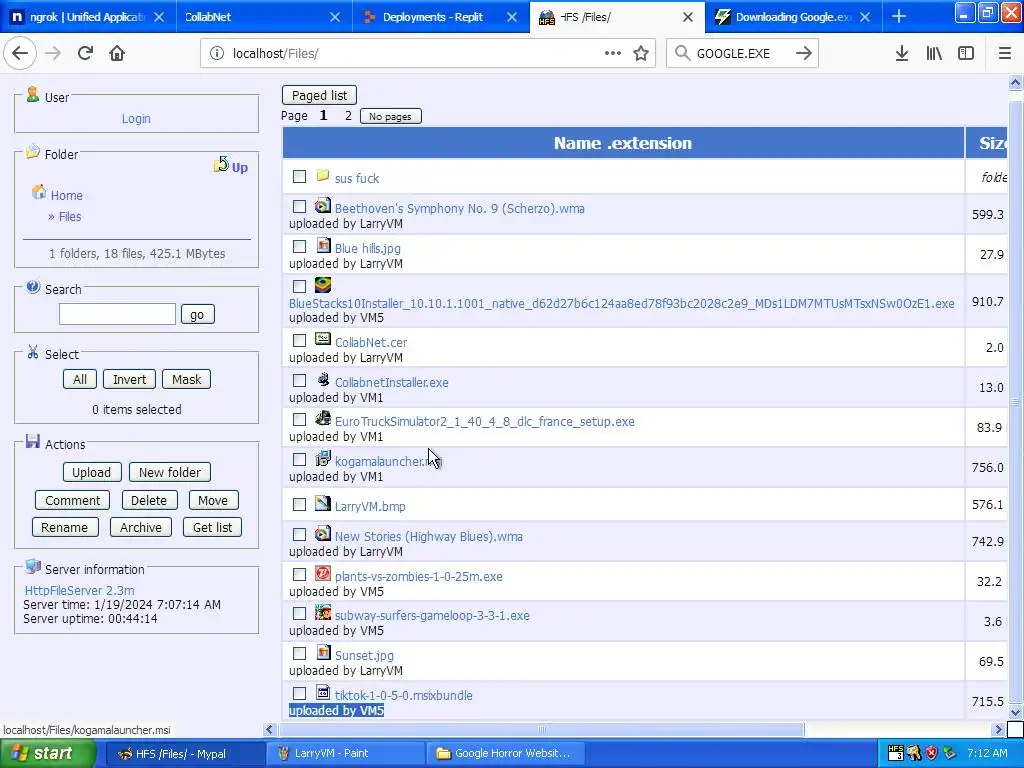This screenshot has height=768, width=1024.
Task: Click the Delete action button
Action: tap(149, 500)
